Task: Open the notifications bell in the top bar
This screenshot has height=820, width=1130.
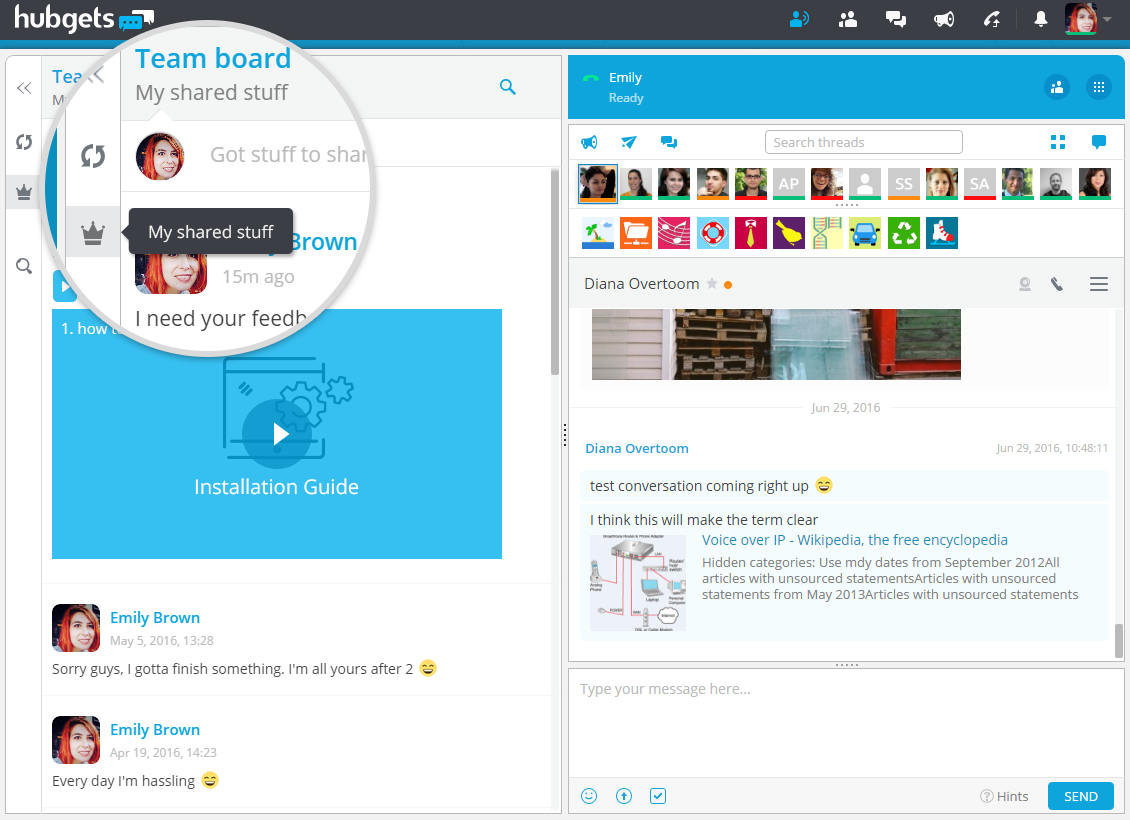Action: [1041, 19]
